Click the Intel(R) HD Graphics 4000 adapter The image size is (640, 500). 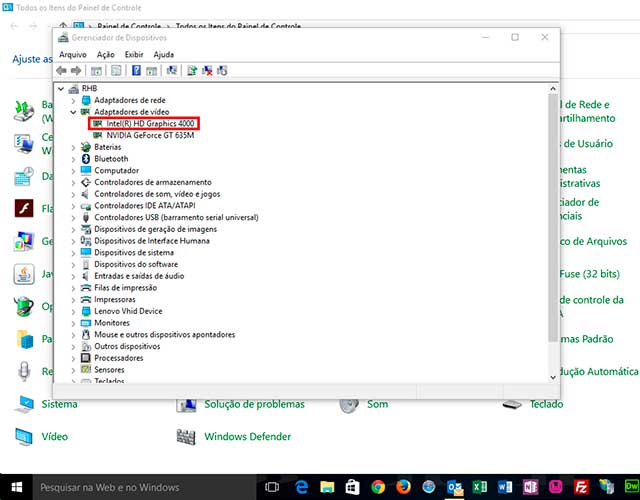click(x=150, y=124)
